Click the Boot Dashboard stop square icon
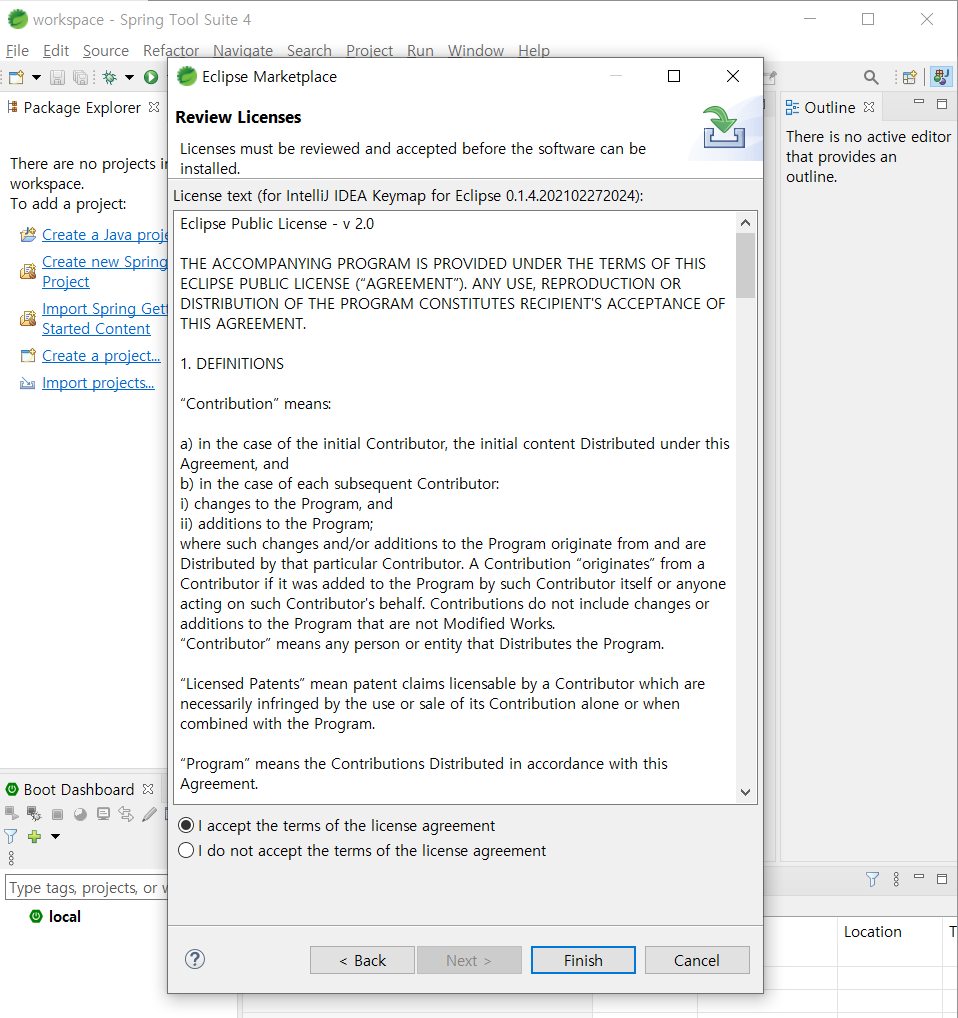 [57, 814]
